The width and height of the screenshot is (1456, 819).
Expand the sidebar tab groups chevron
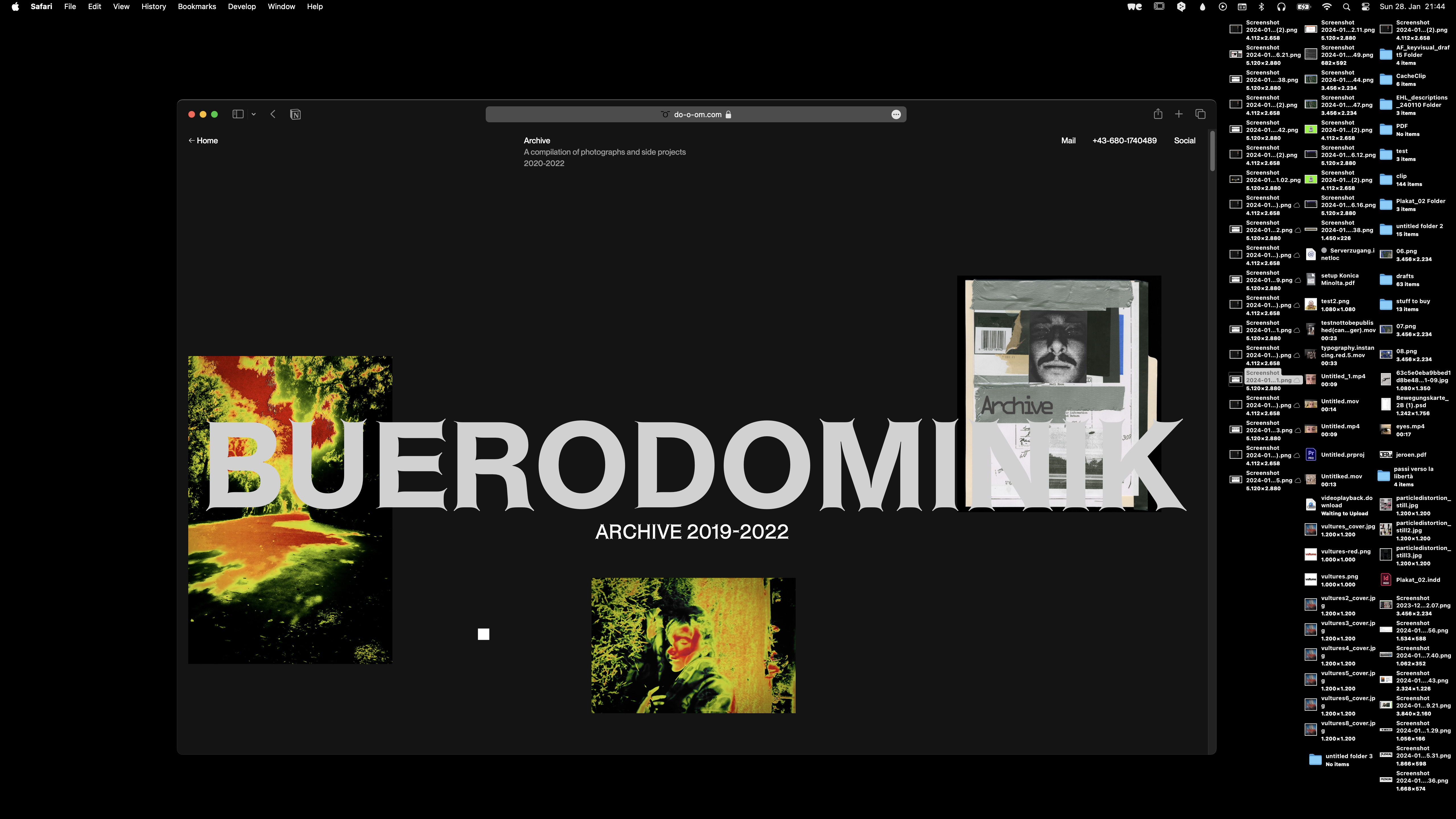click(x=254, y=114)
